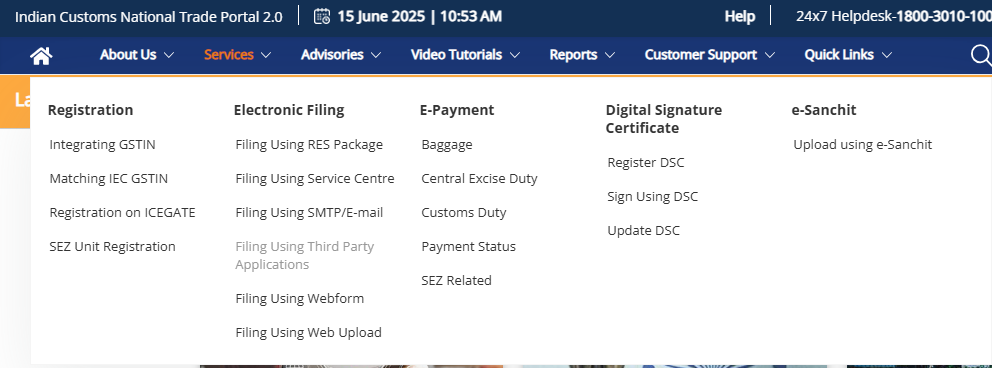This screenshot has width=992, height=368.
Task: Expand the Reports chevron
Action: 609,55
